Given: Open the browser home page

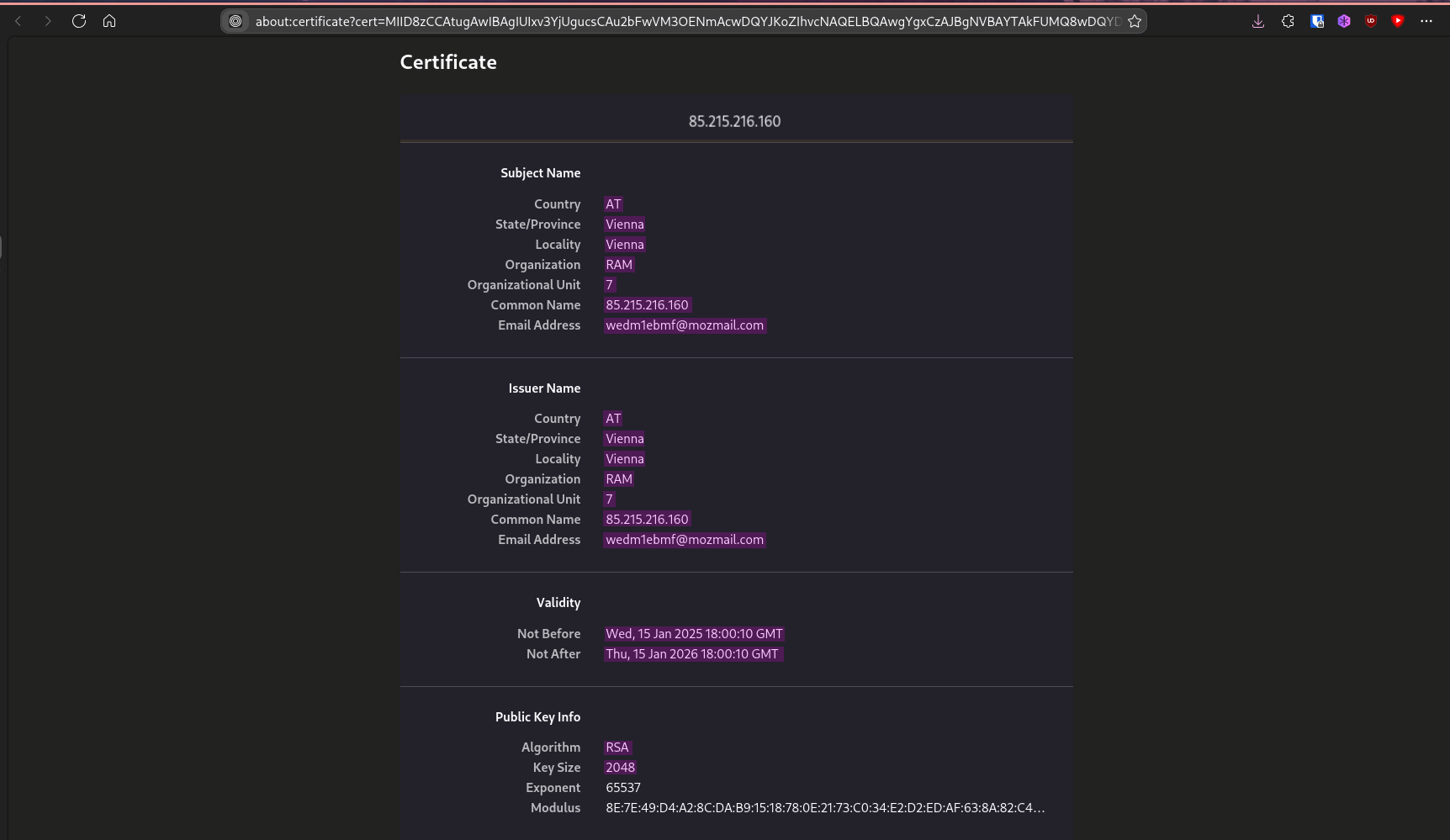Looking at the screenshot, I should (x=109, y=21).
